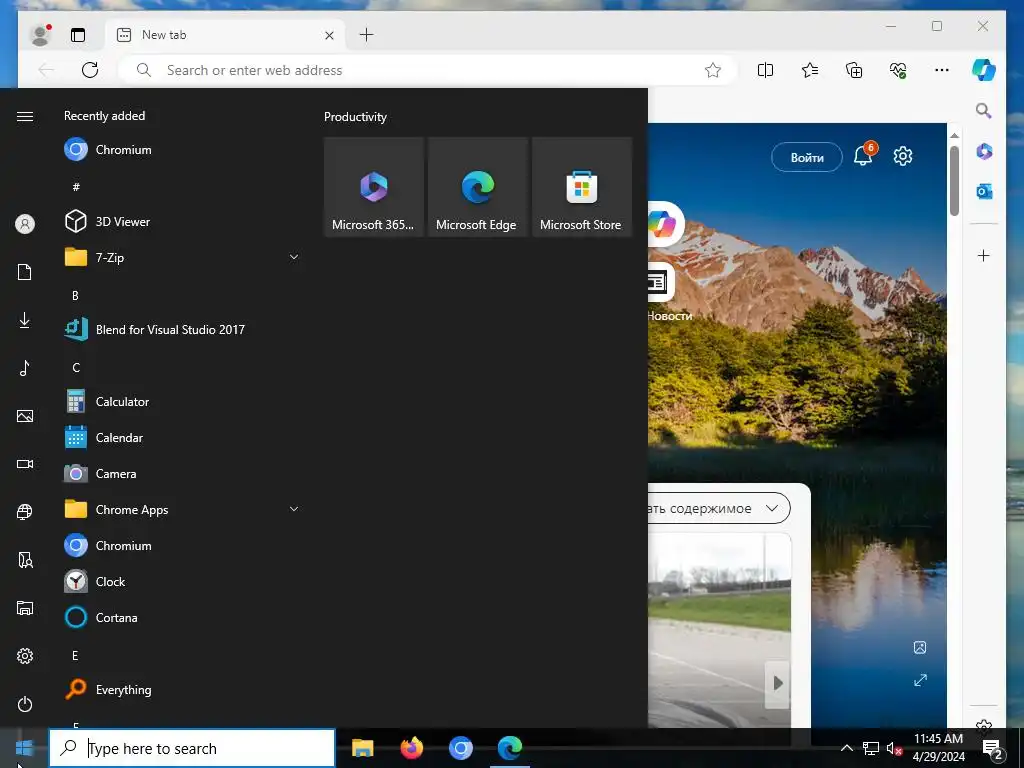Add this page to favorites star
The image size is (1024, 768).
712,70
